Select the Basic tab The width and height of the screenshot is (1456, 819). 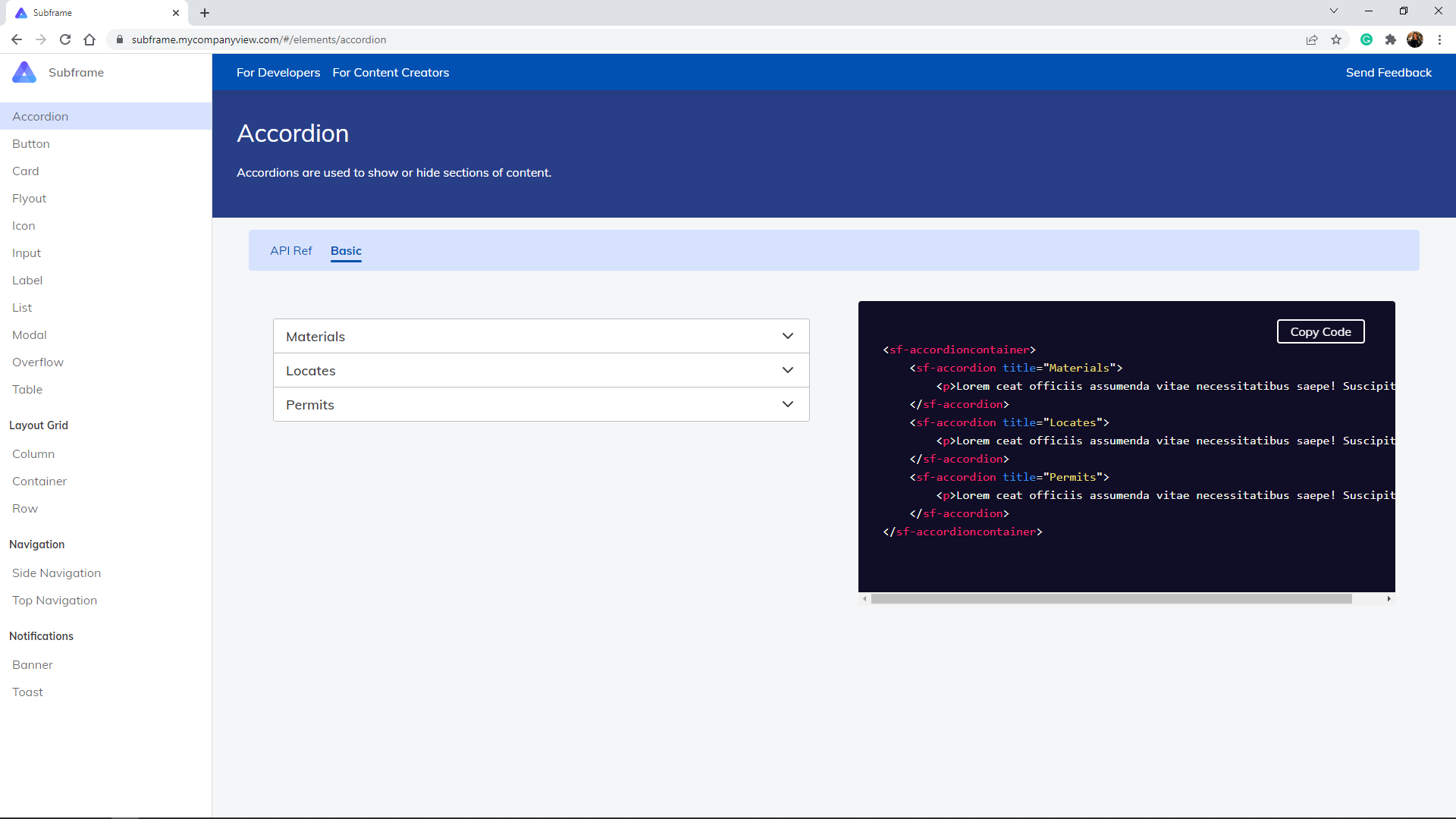coord(346,251)
